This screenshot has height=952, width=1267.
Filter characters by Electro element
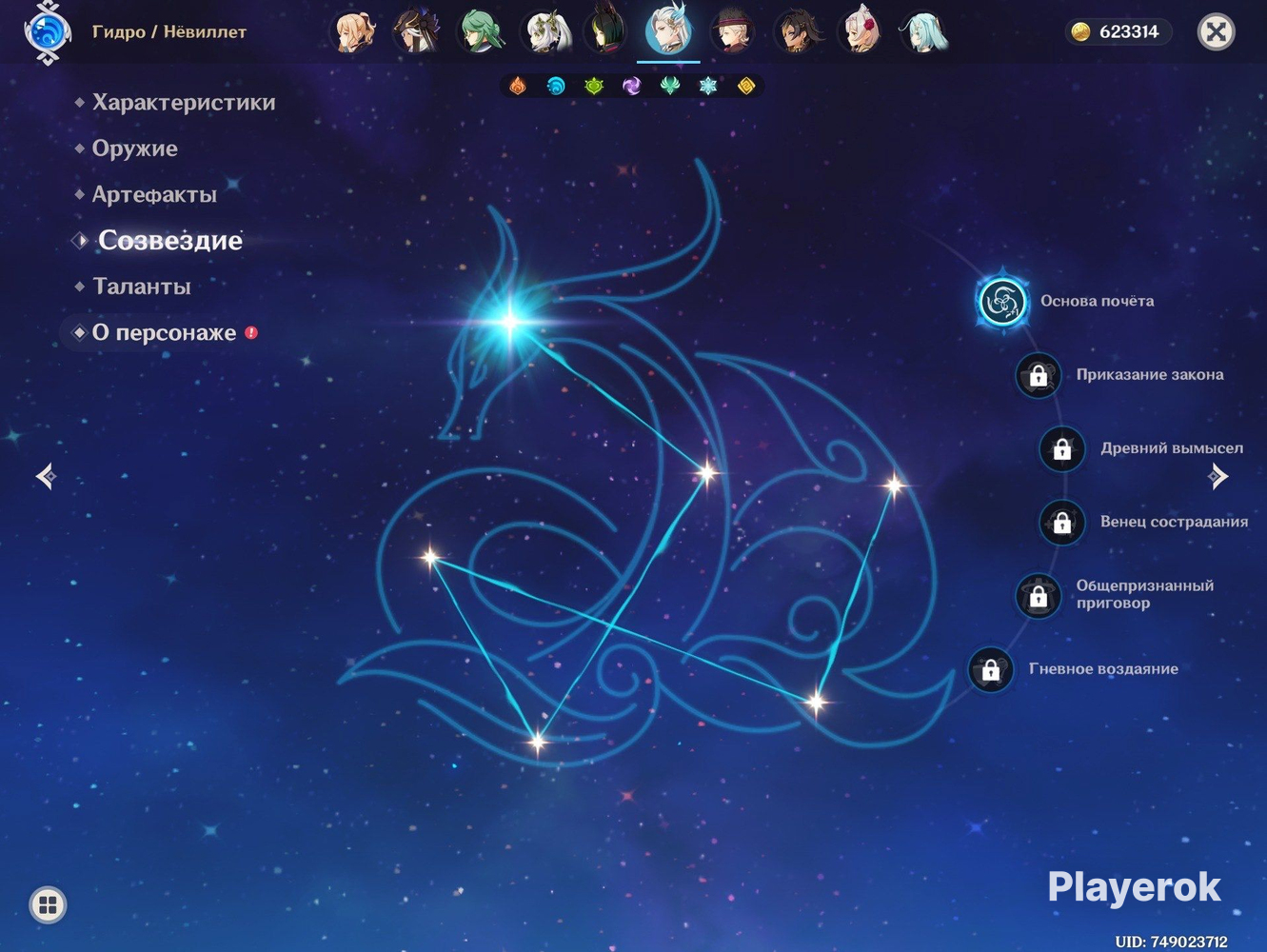[632, 87]
